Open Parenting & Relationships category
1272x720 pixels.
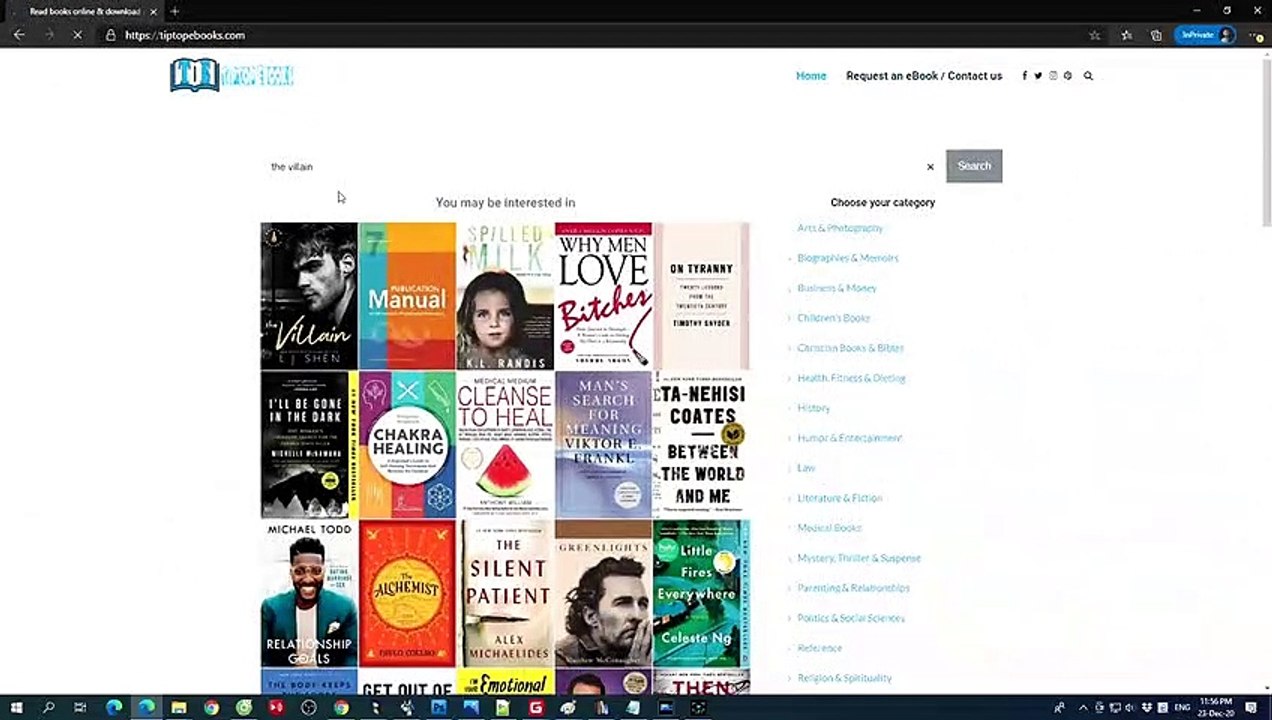coord(854,588)
